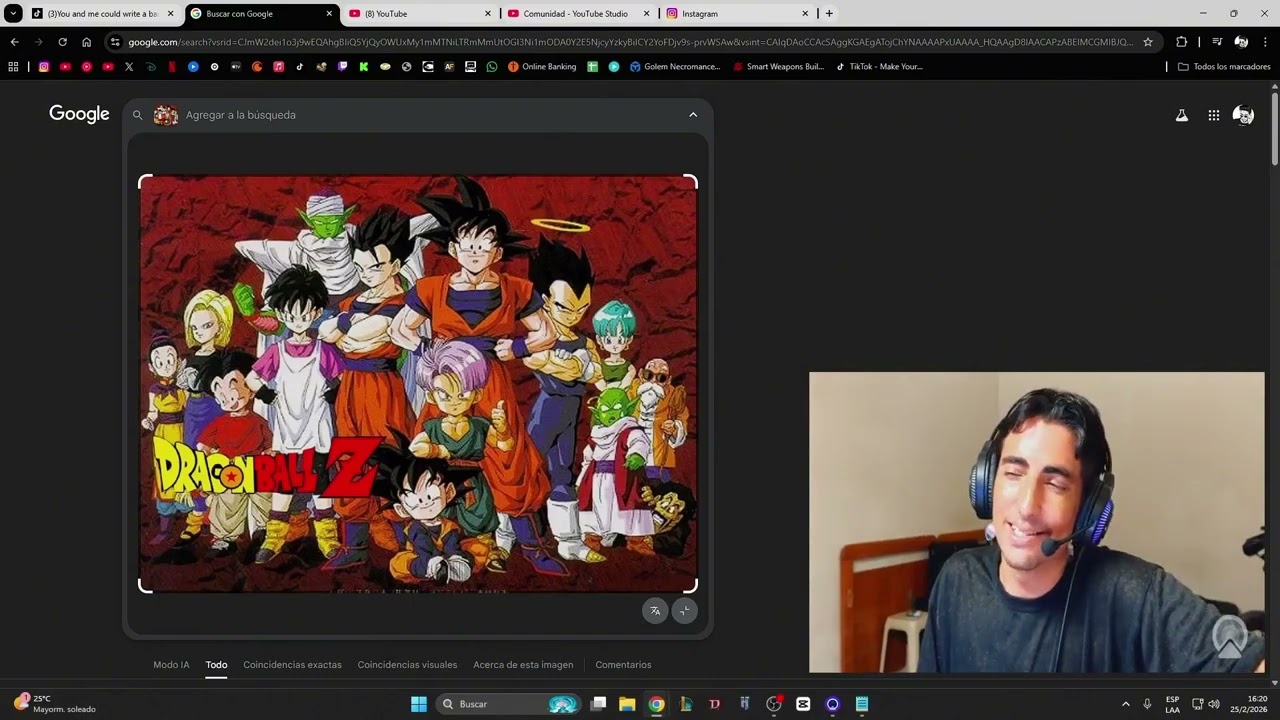This screenshot has height=720, width=1280.
Task: Collapse the image search panel chevron
Action: coord(693,115)
